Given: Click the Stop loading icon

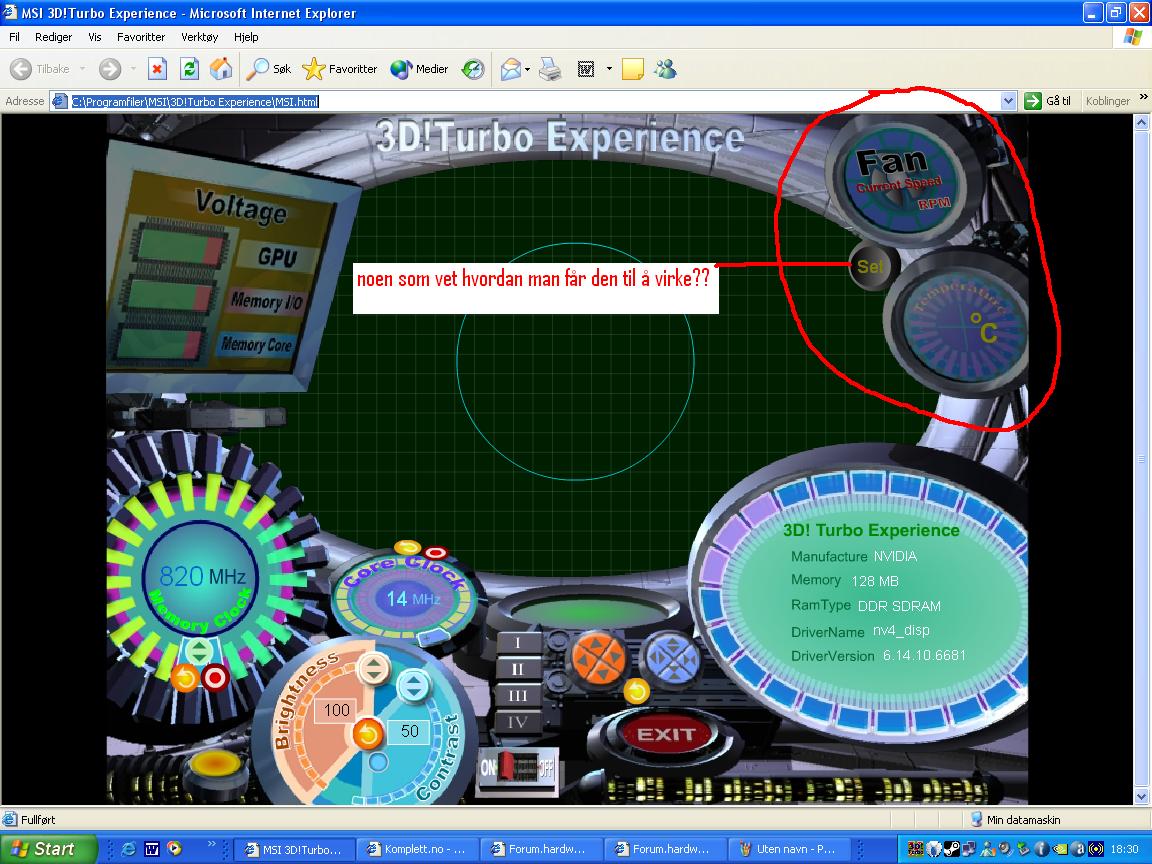Looking at the screenshot, I should pos(157,69).
